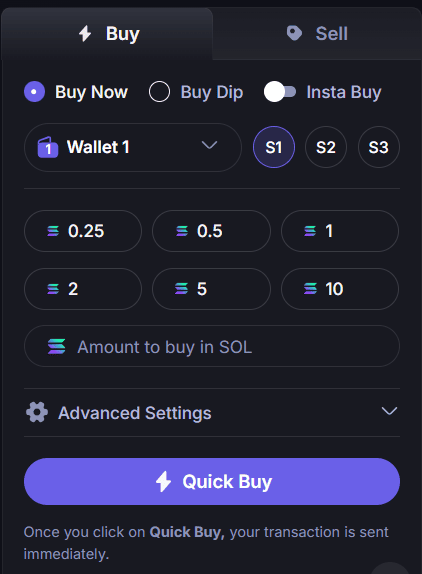This screenshot has height=574, width=422.
Task: Enable the Insta Buy toggle switch
Action: pos(280,92)
